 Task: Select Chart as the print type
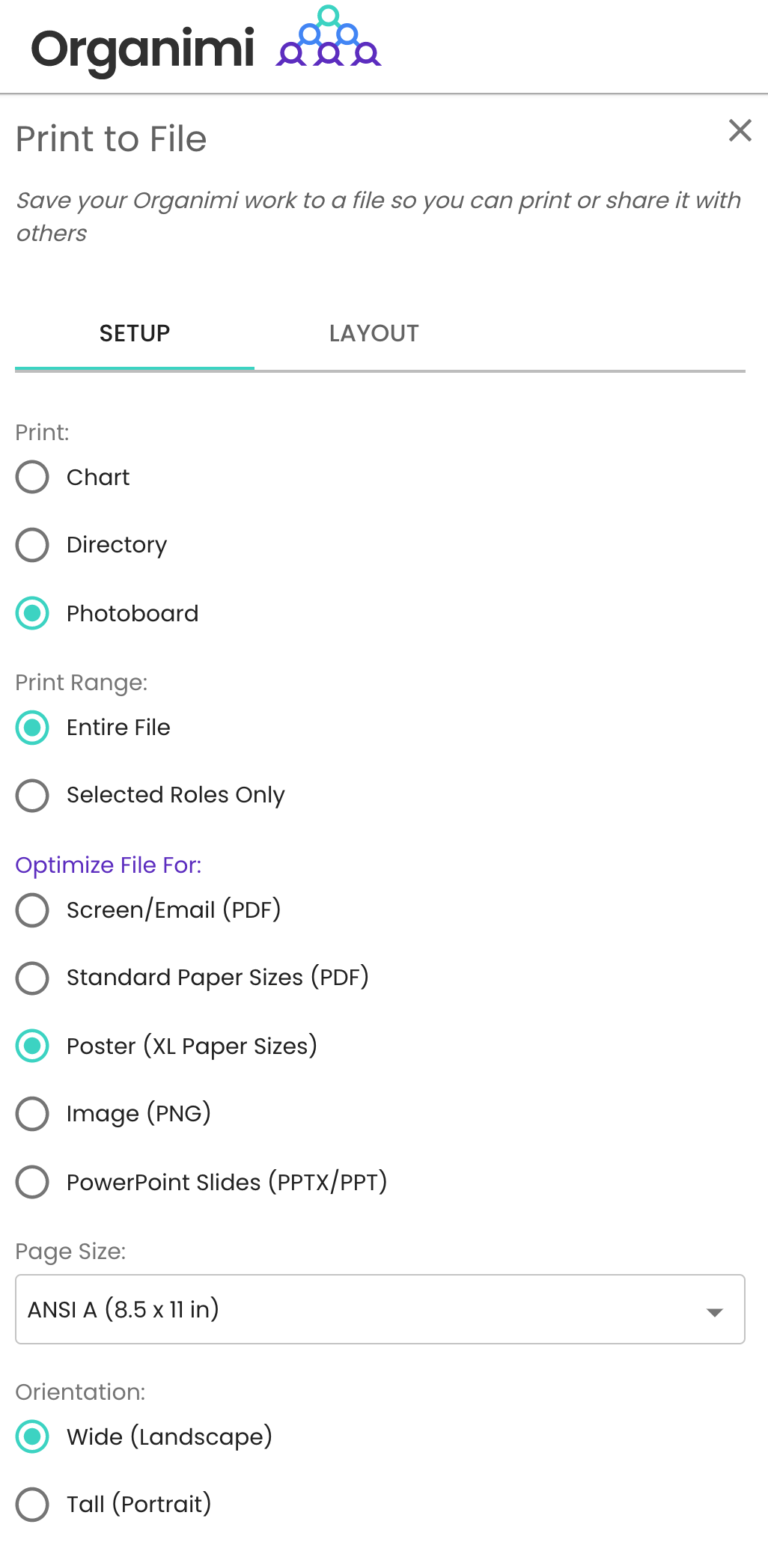(32, 477)
